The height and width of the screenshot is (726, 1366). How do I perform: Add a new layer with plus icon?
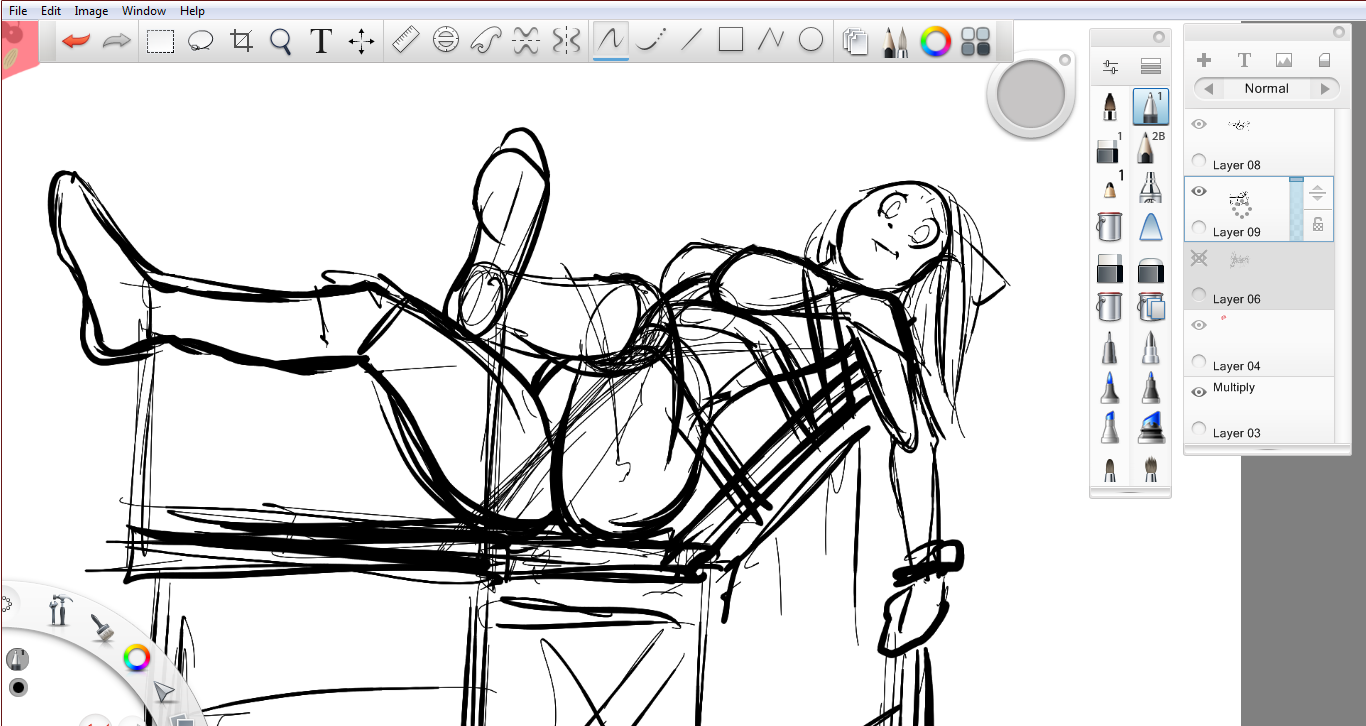click(1204, 61)
